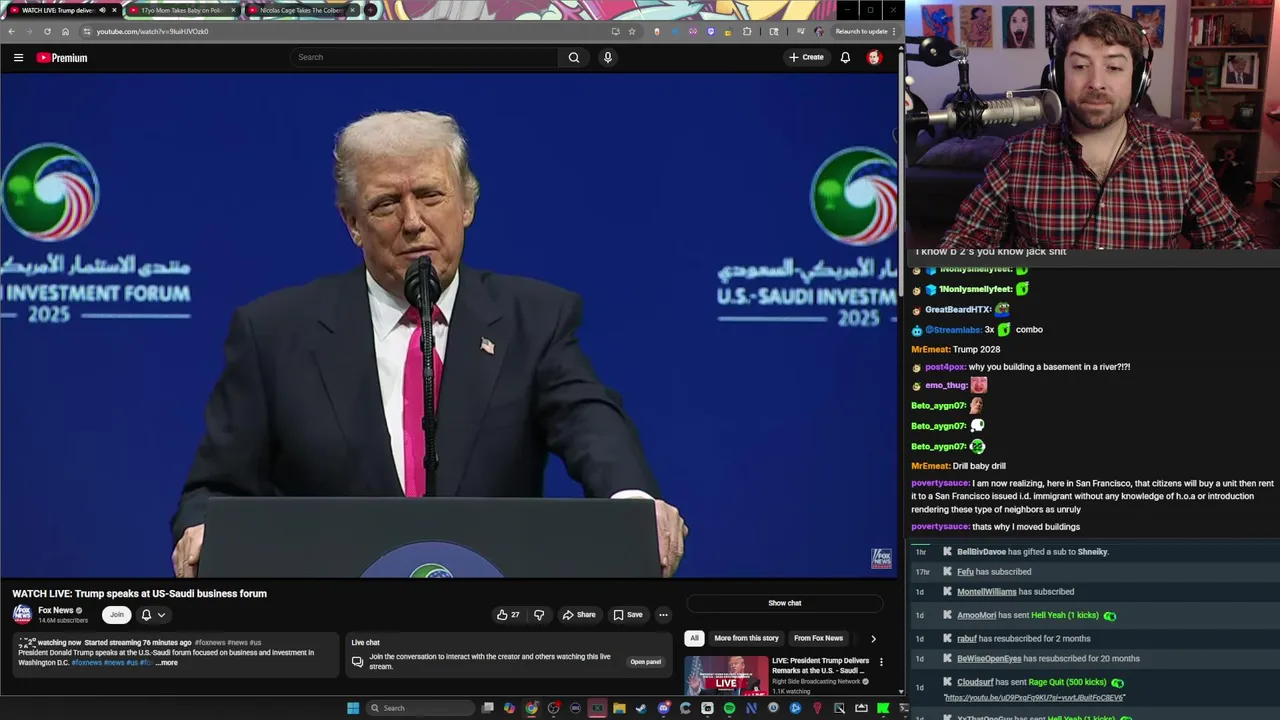Click the address bar URL
Image resolution: width=1280 pixels, height=720 pixels.
pyautogui.click(x=152, y=31)
